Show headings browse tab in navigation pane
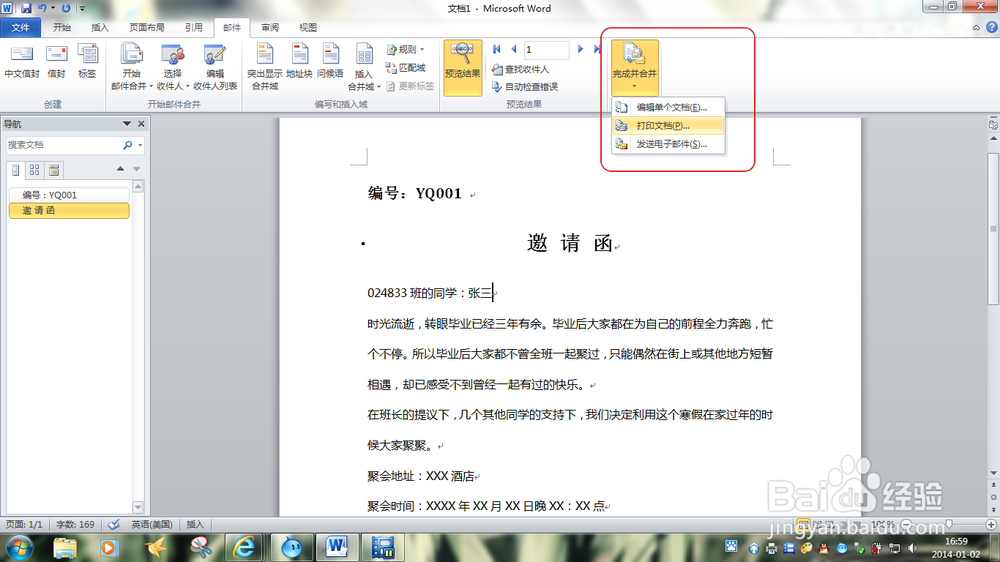Image resolution: width=1000 pixels, height=562 pixels. pos(16,170)
